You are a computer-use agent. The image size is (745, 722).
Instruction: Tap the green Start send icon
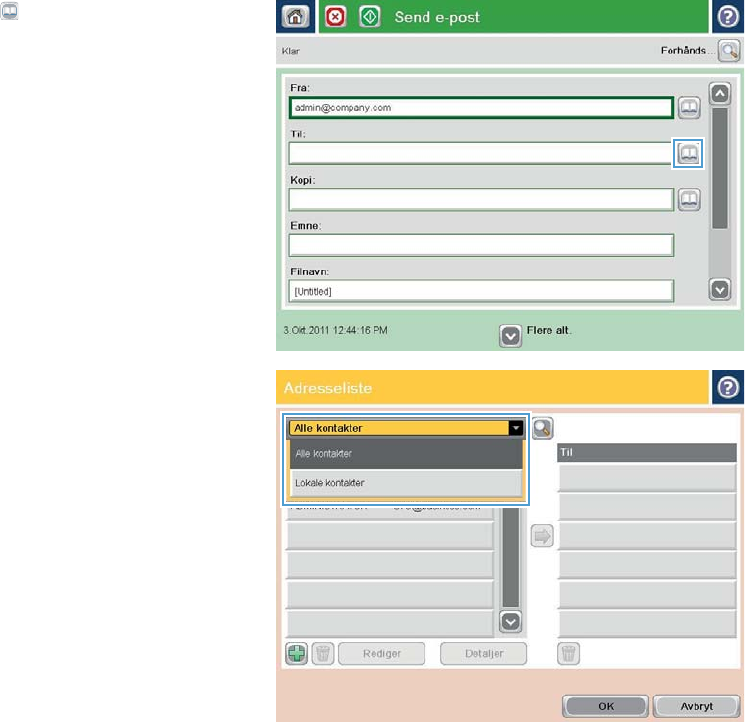370,17
